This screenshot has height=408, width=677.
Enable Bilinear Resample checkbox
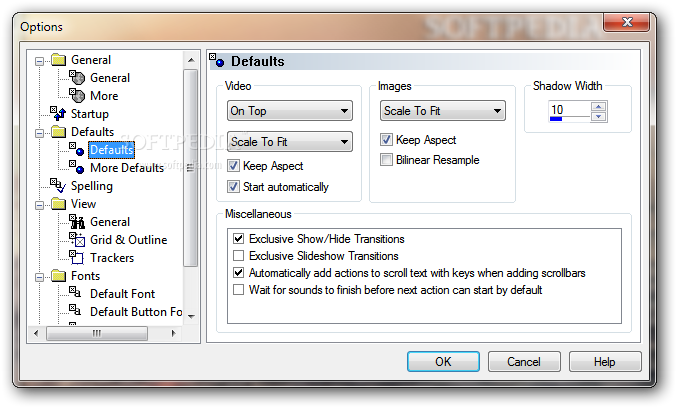386,160
